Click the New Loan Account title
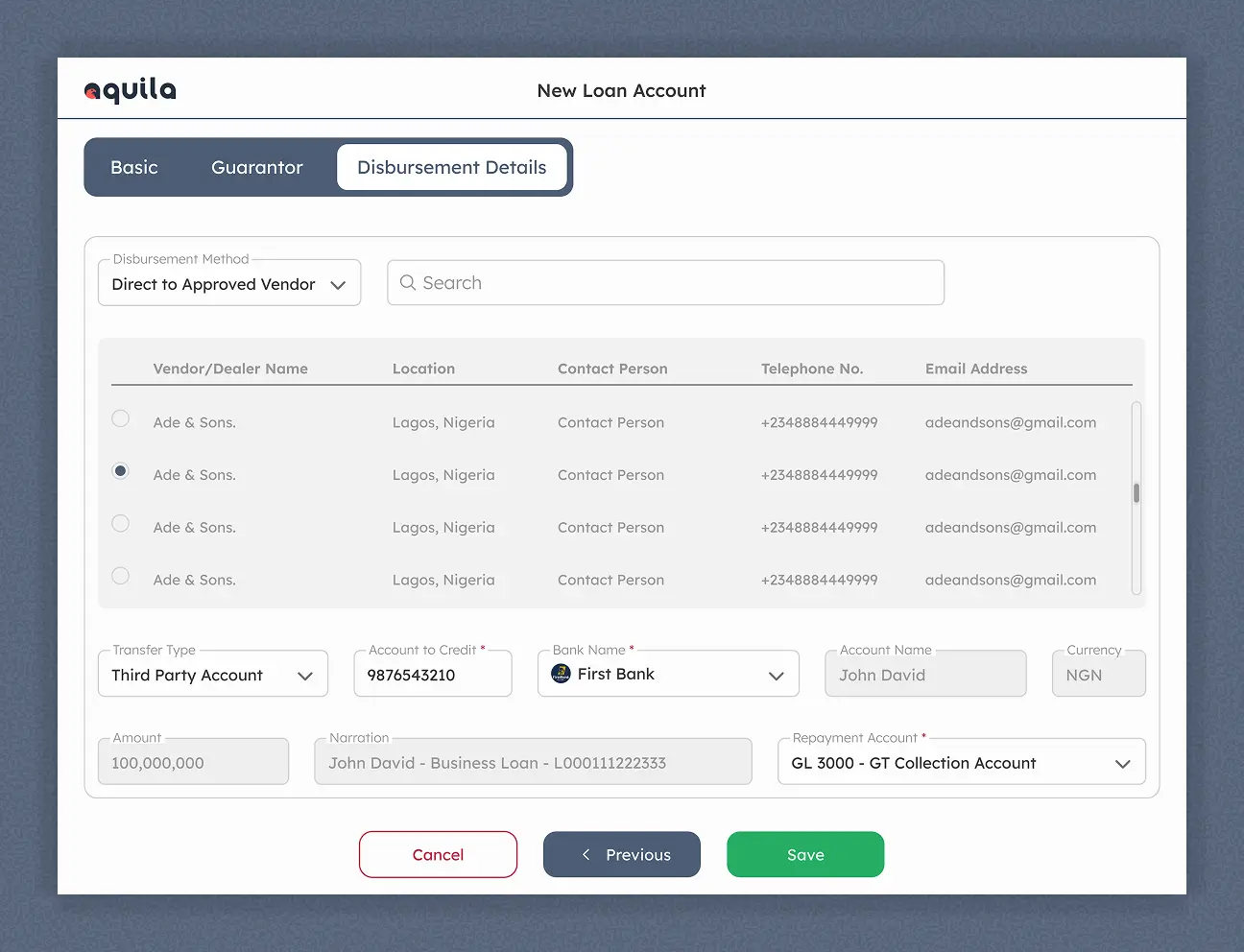 pos(622,90)
